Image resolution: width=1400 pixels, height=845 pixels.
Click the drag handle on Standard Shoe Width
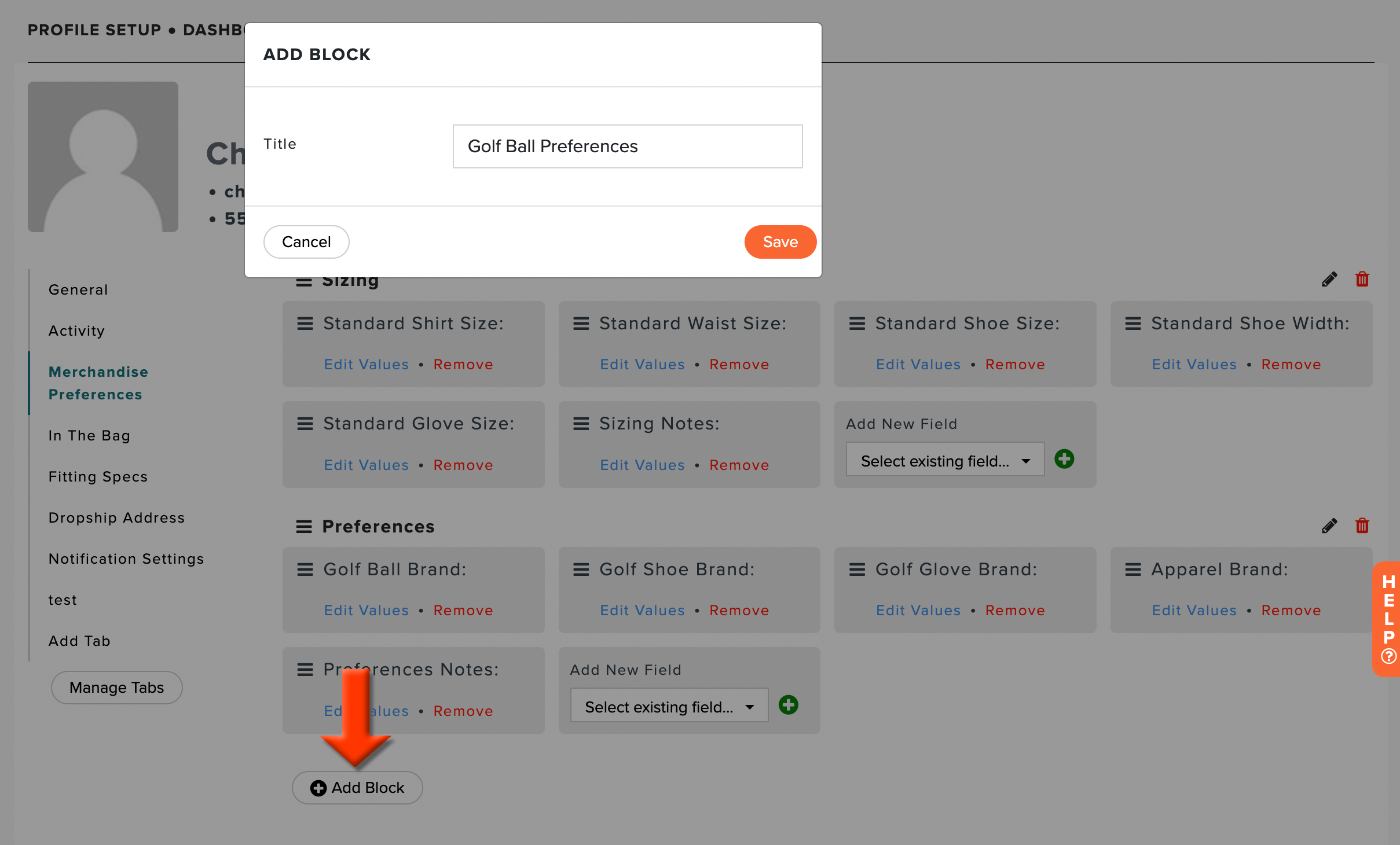1133,324
